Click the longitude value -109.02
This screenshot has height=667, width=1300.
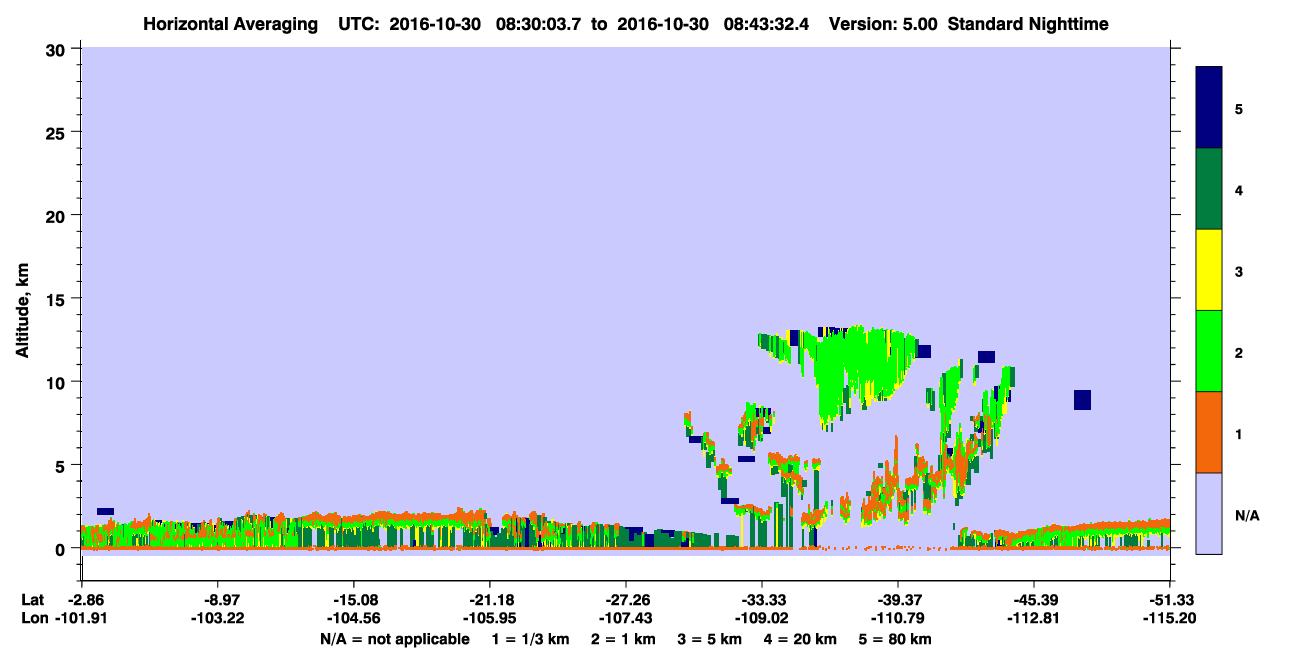pyautogui.click(x=762, y=618)
